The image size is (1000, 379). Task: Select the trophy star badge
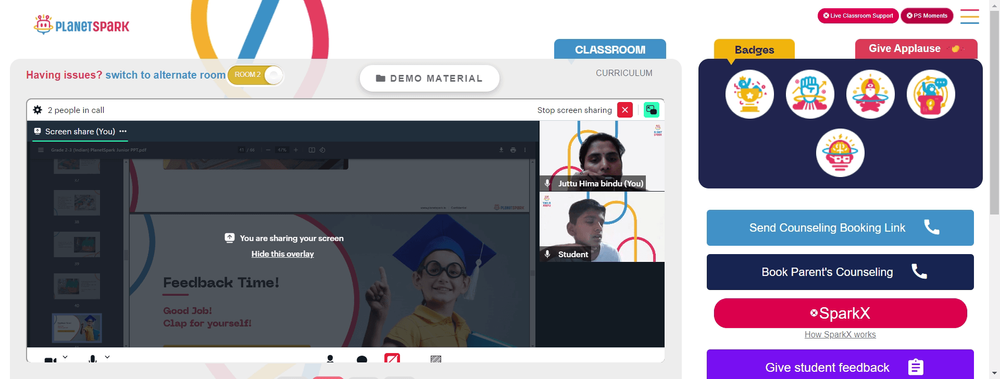pyautogui.click(x=749, y=94)
